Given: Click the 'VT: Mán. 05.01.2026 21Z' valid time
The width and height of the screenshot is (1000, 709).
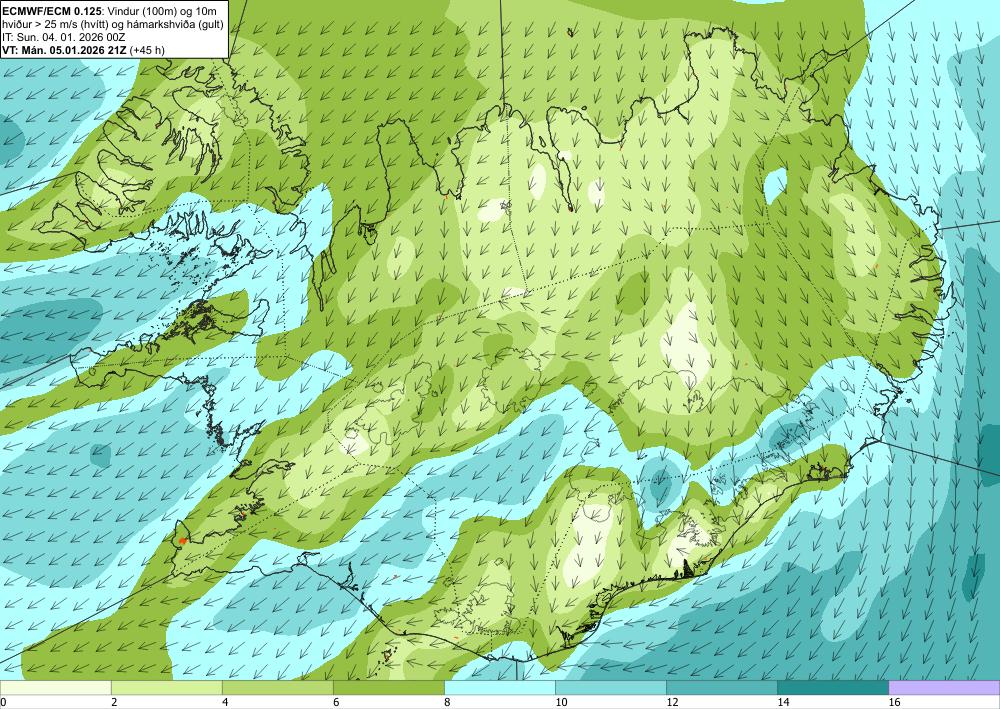Looking at the screenshot, I should tap(64, 50).
